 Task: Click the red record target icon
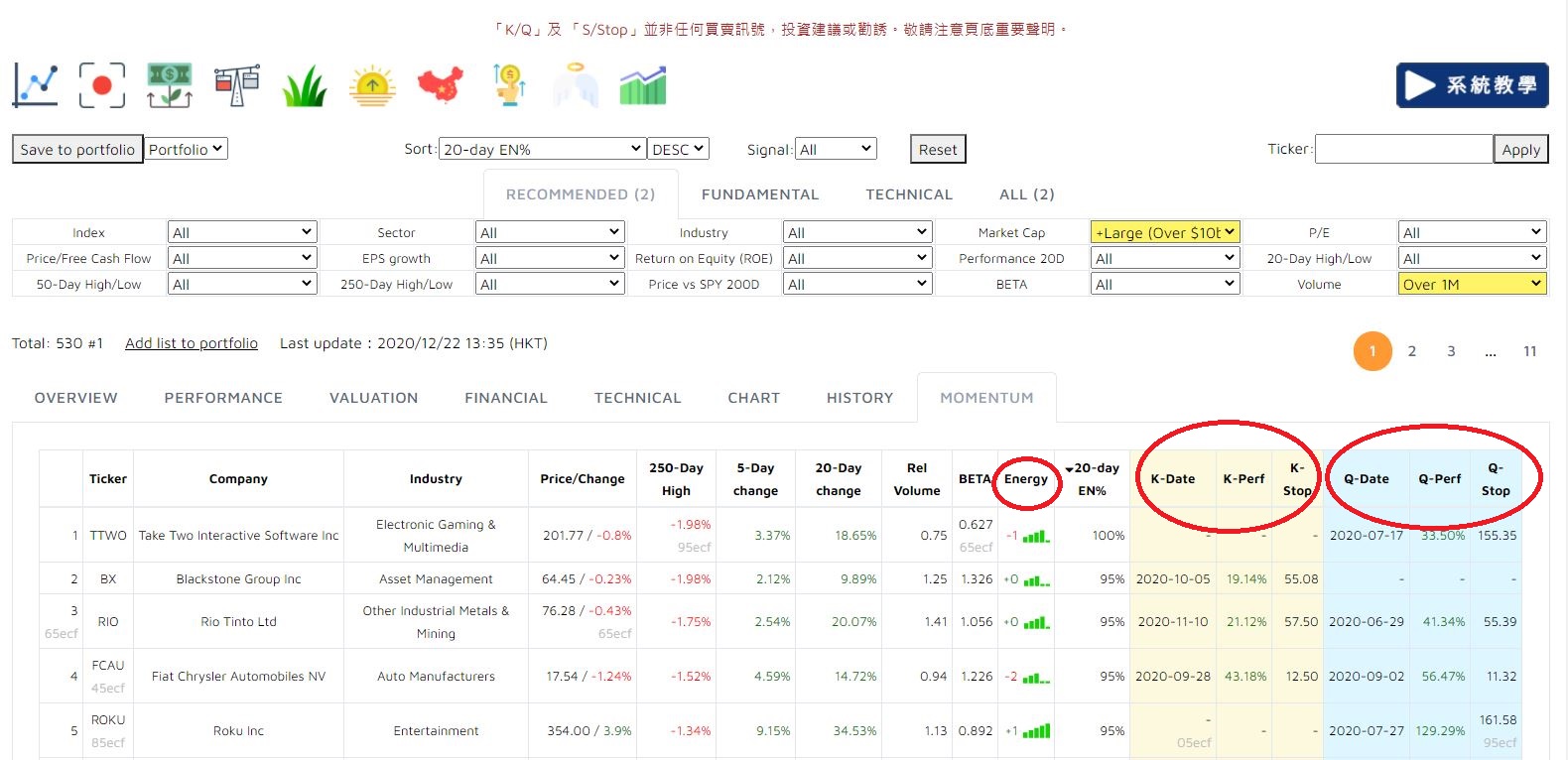(102, 85)
